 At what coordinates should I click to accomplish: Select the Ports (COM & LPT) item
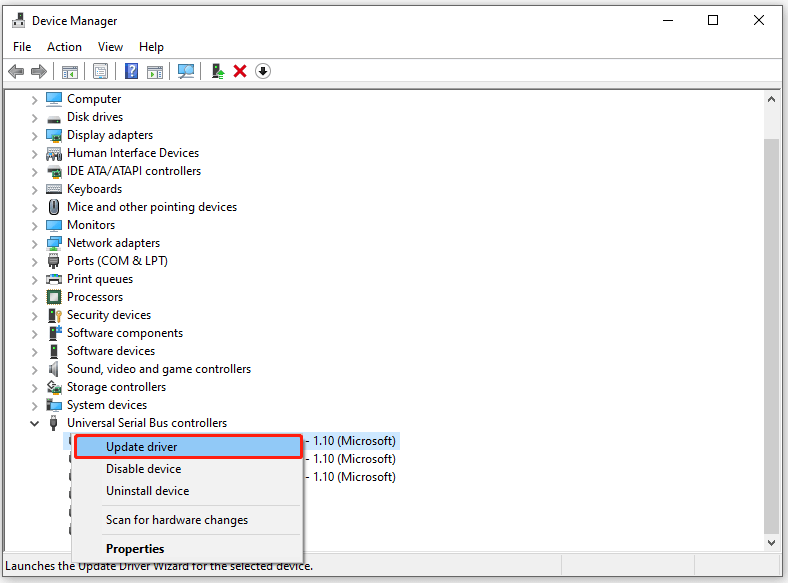pyautogui.click(x=117, y=261)
